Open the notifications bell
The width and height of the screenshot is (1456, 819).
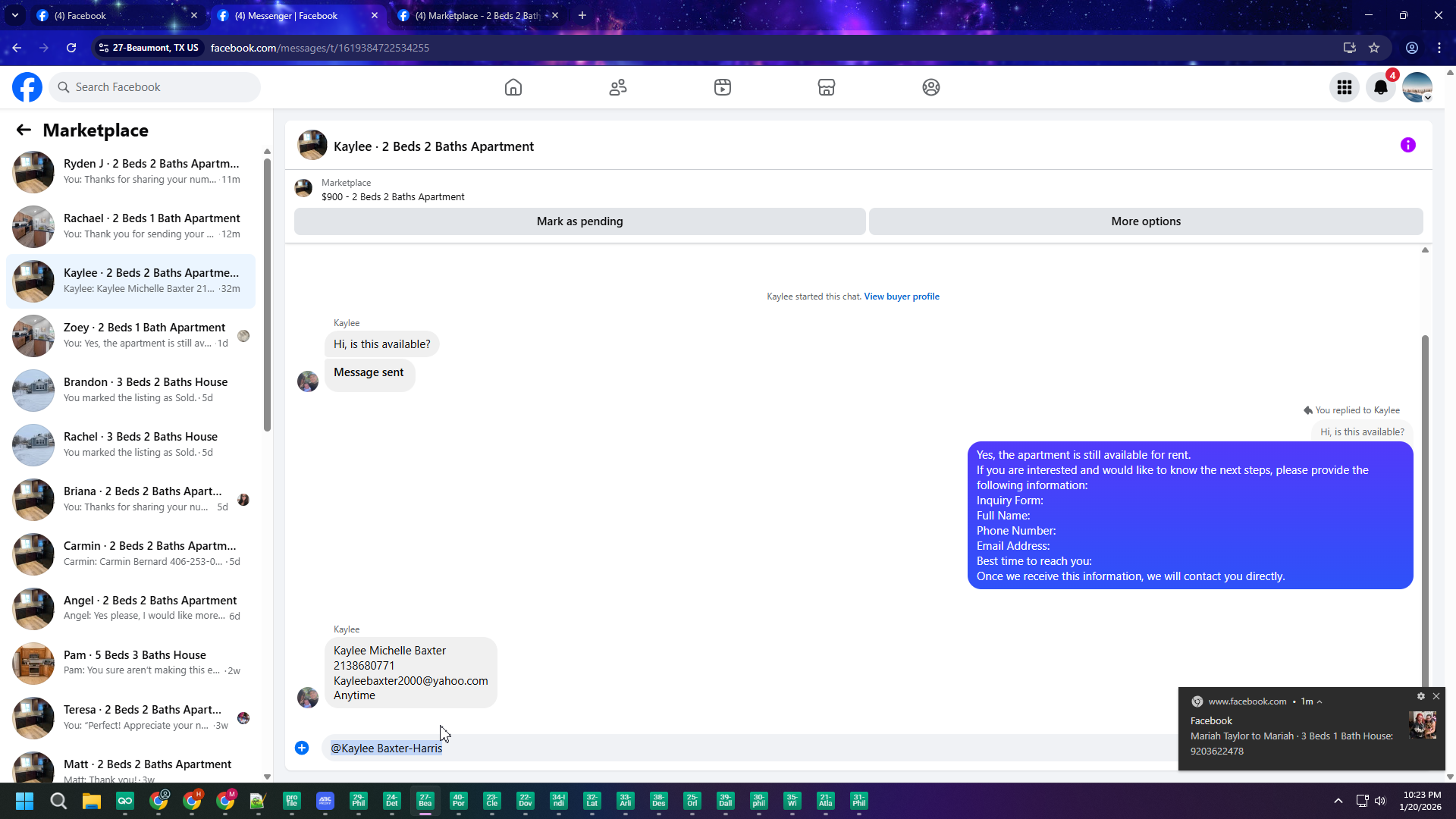click(1381, 87)
